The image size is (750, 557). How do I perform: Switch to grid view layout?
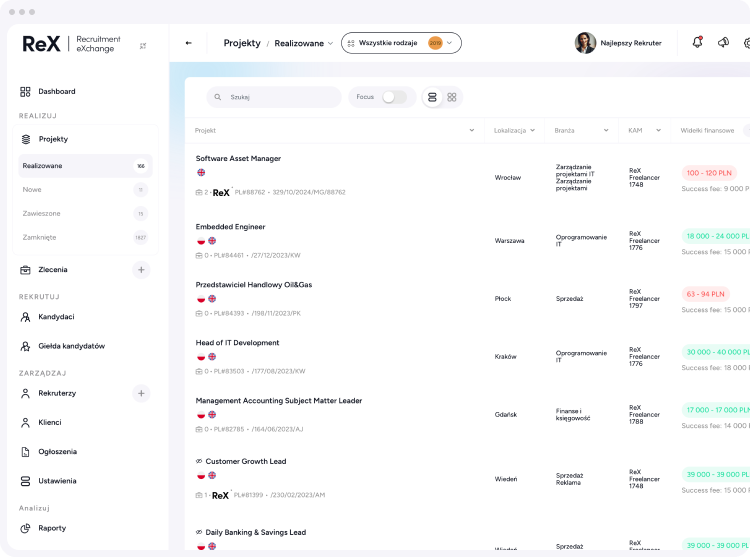tap(452, 97)
